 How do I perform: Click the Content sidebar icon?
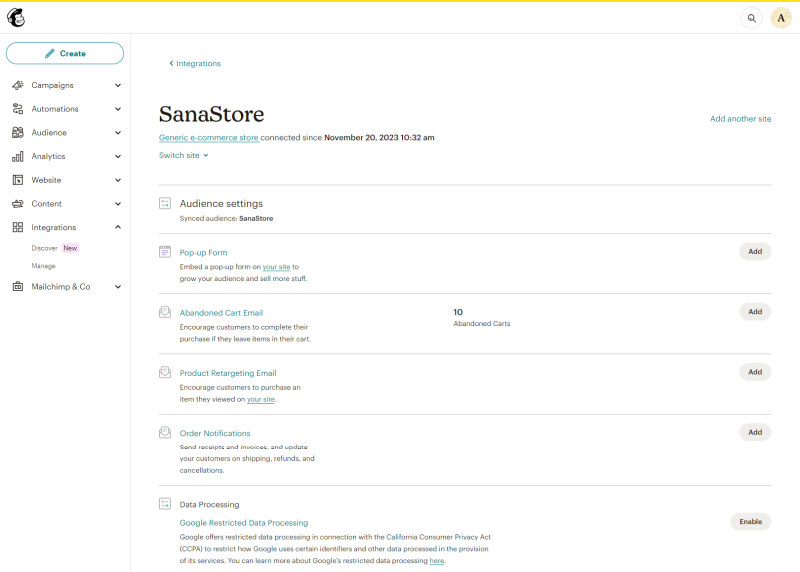tap(18, 204)
